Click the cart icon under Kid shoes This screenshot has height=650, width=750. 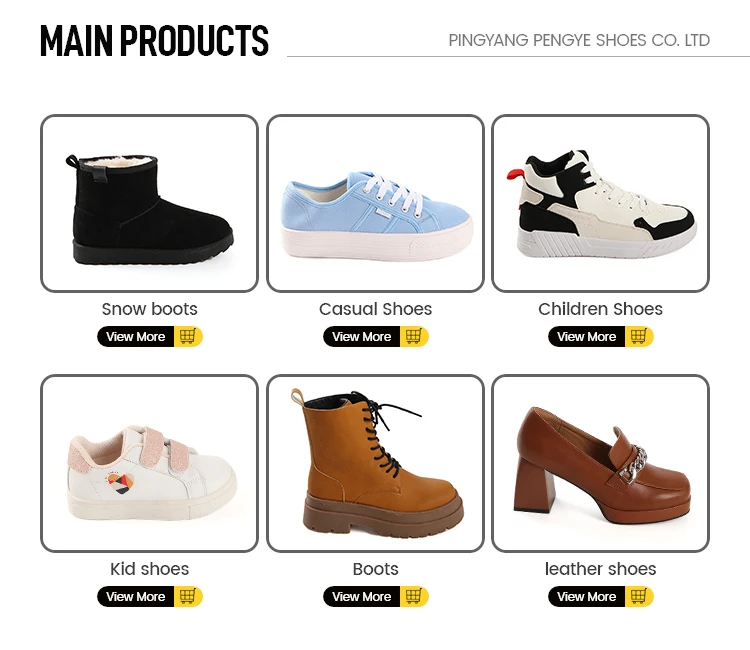(x=187, y=597)
